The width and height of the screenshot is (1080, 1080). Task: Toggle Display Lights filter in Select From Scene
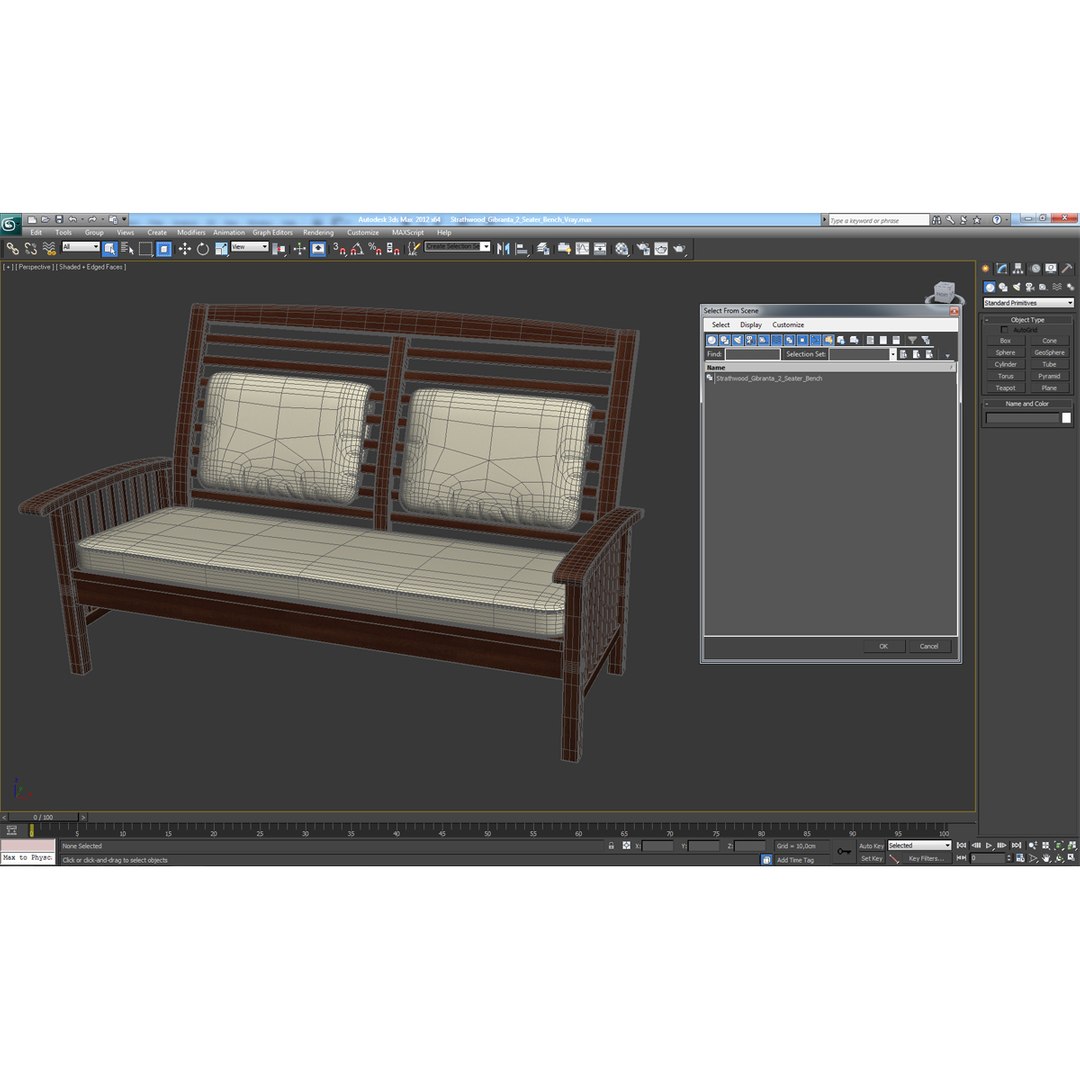tap(738, 340)
